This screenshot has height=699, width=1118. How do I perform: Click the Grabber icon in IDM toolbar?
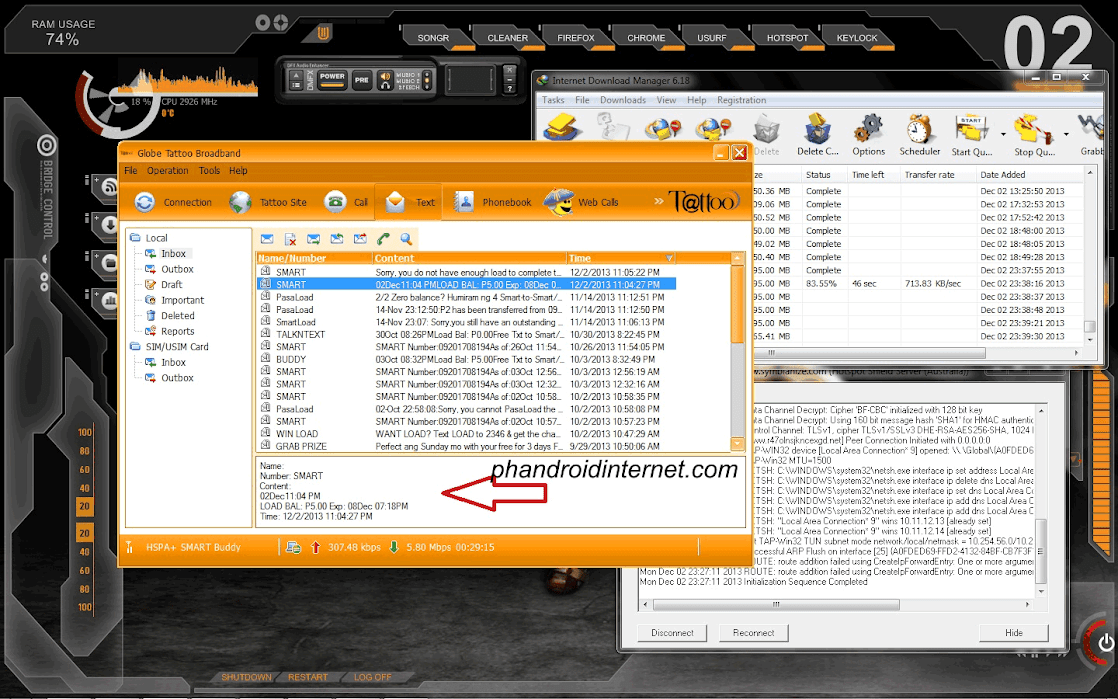[x=1092, y=136]
